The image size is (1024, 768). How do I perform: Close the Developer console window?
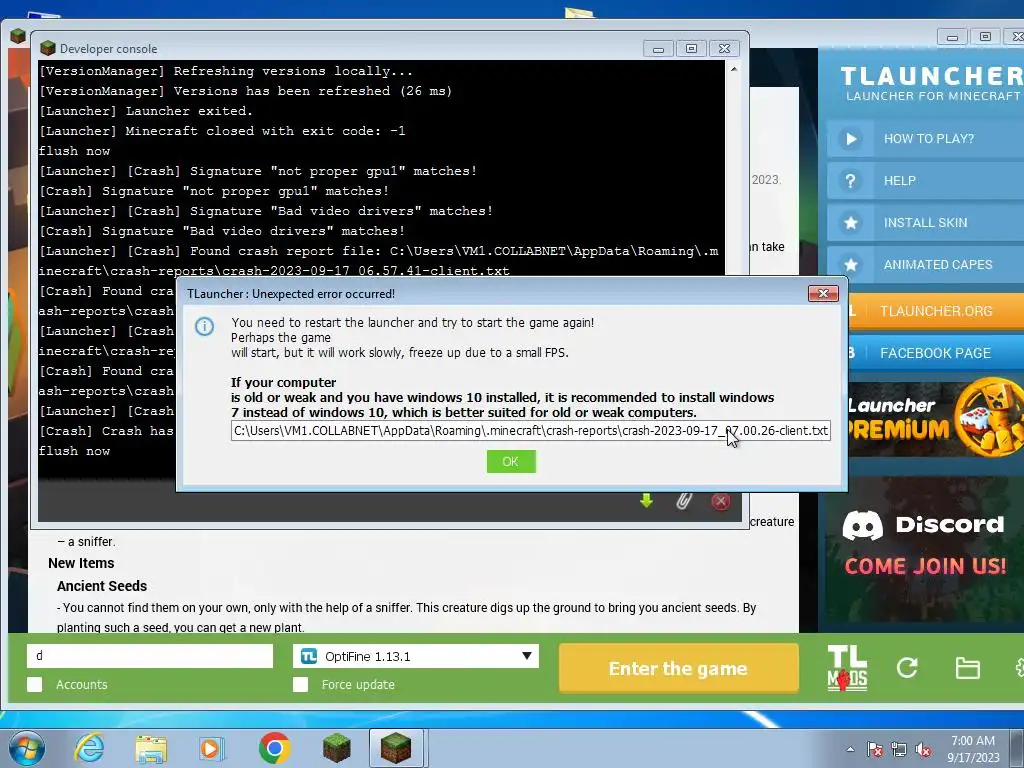(x=724, y=49)
